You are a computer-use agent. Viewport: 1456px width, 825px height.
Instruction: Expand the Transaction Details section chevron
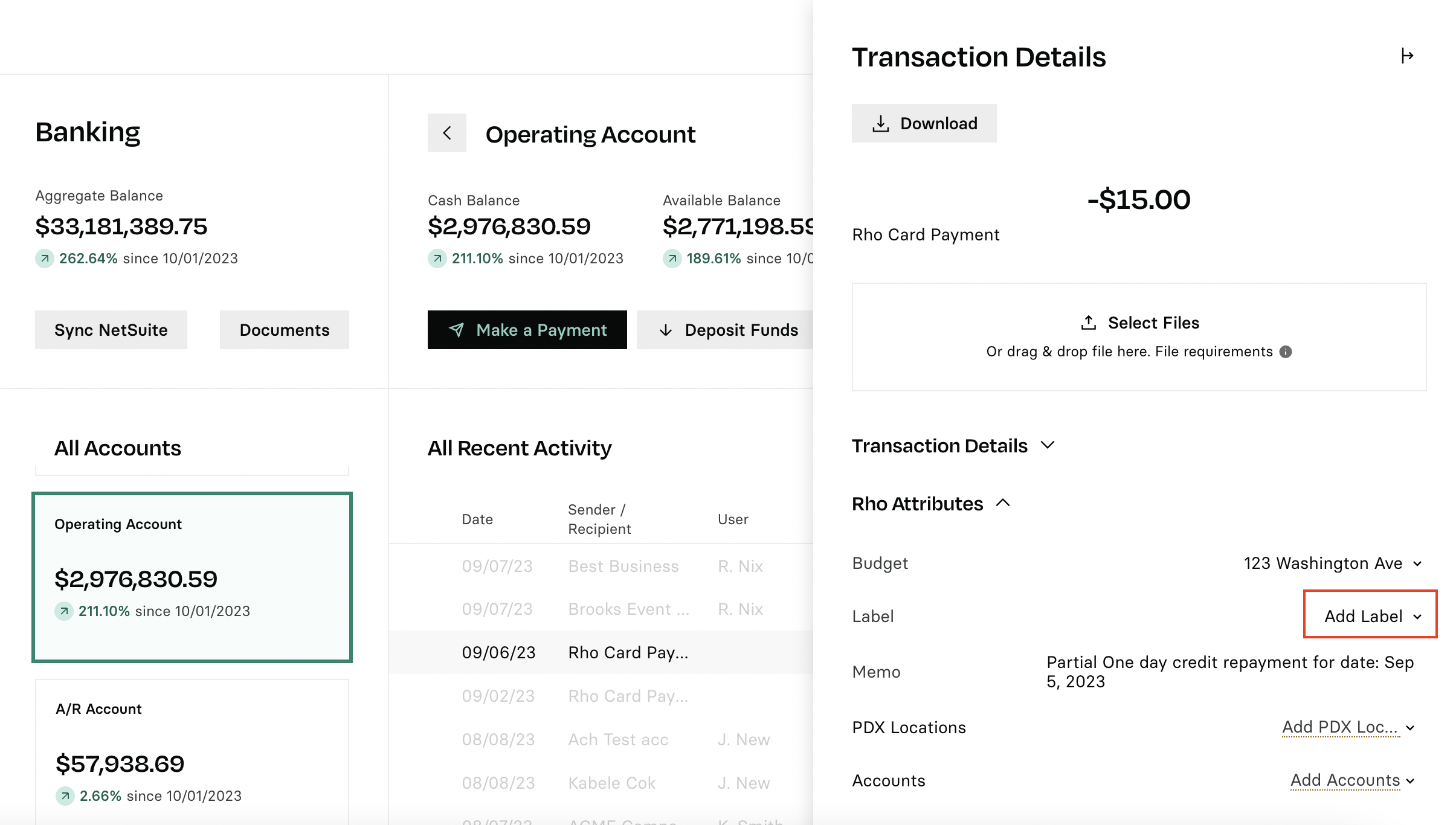1048,445
